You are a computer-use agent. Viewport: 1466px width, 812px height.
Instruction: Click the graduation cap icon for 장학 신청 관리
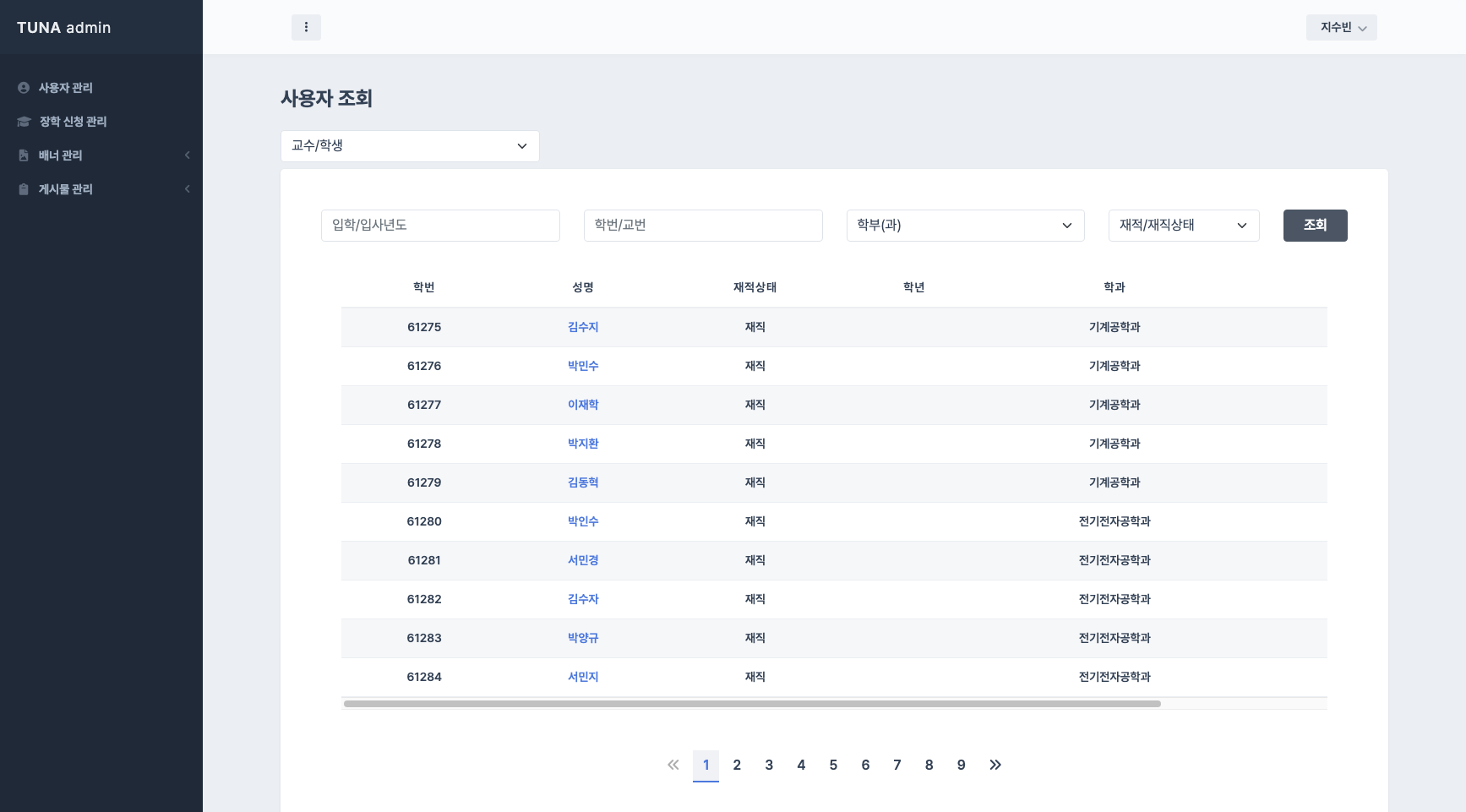point(24,122)
